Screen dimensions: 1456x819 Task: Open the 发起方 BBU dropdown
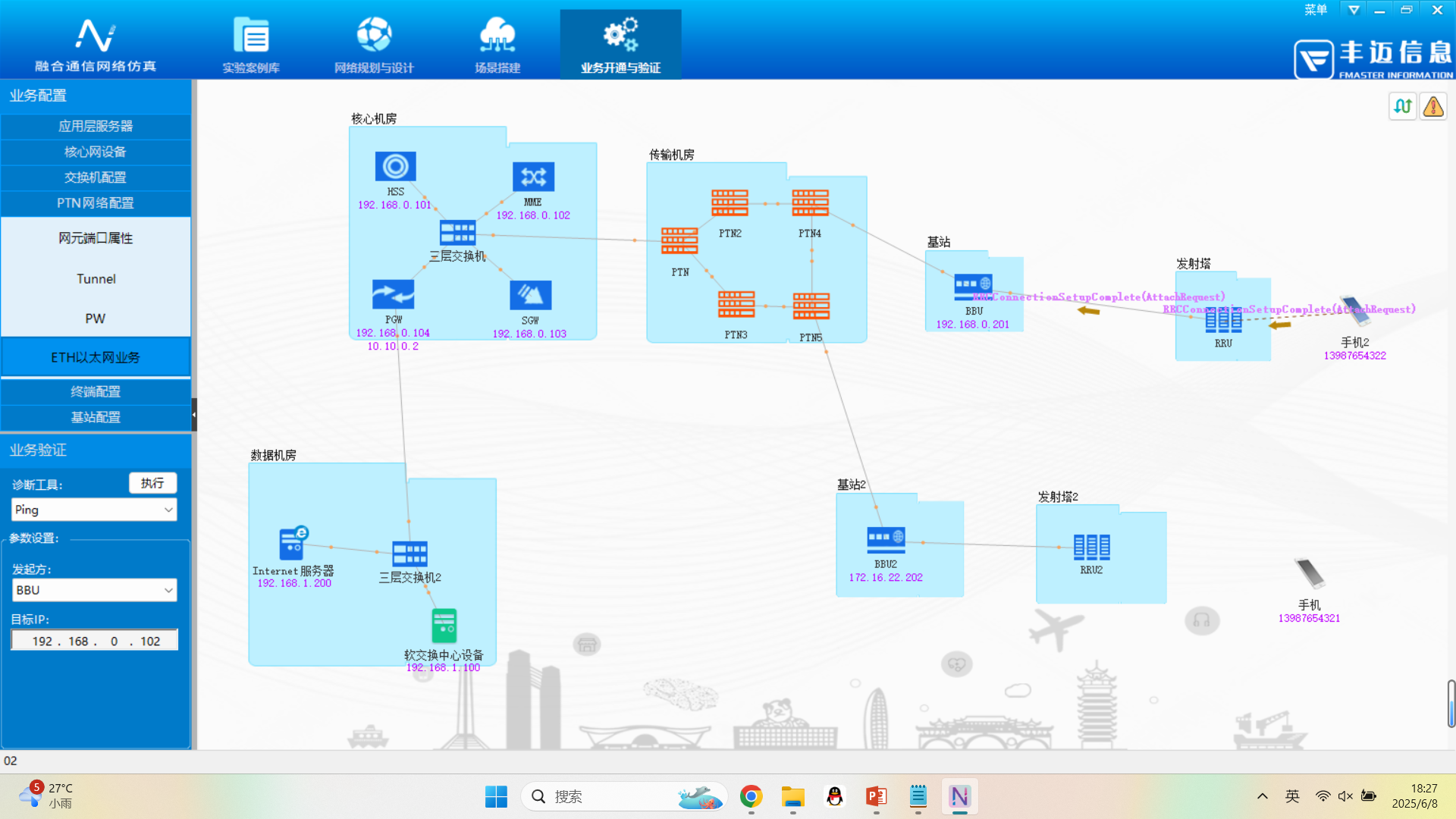(94, 590)
